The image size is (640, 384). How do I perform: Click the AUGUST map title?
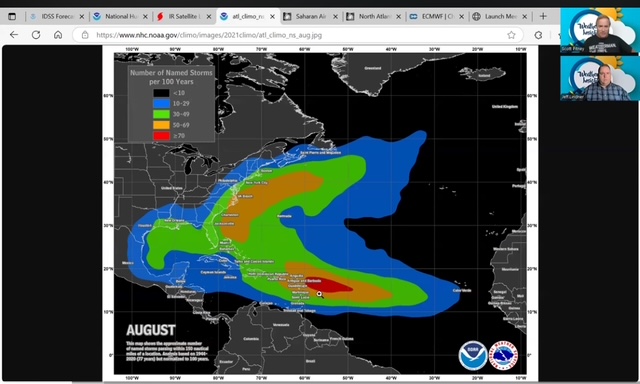151,330
